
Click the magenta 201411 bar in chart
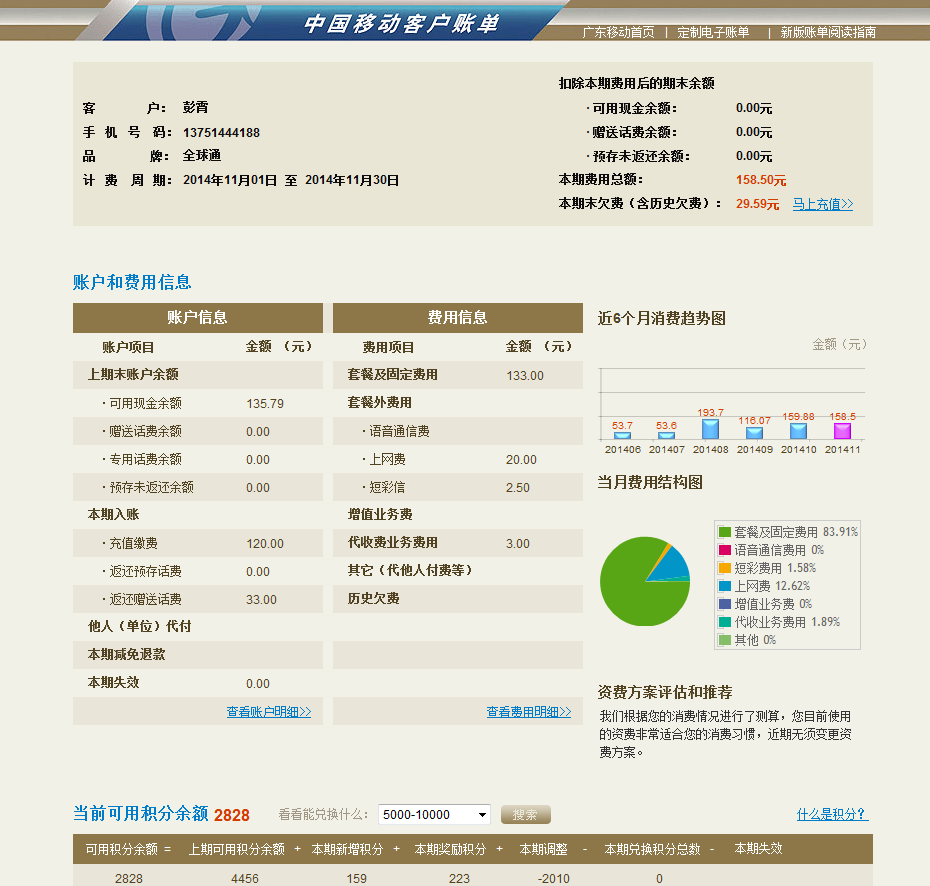click(x=842, y=431)
